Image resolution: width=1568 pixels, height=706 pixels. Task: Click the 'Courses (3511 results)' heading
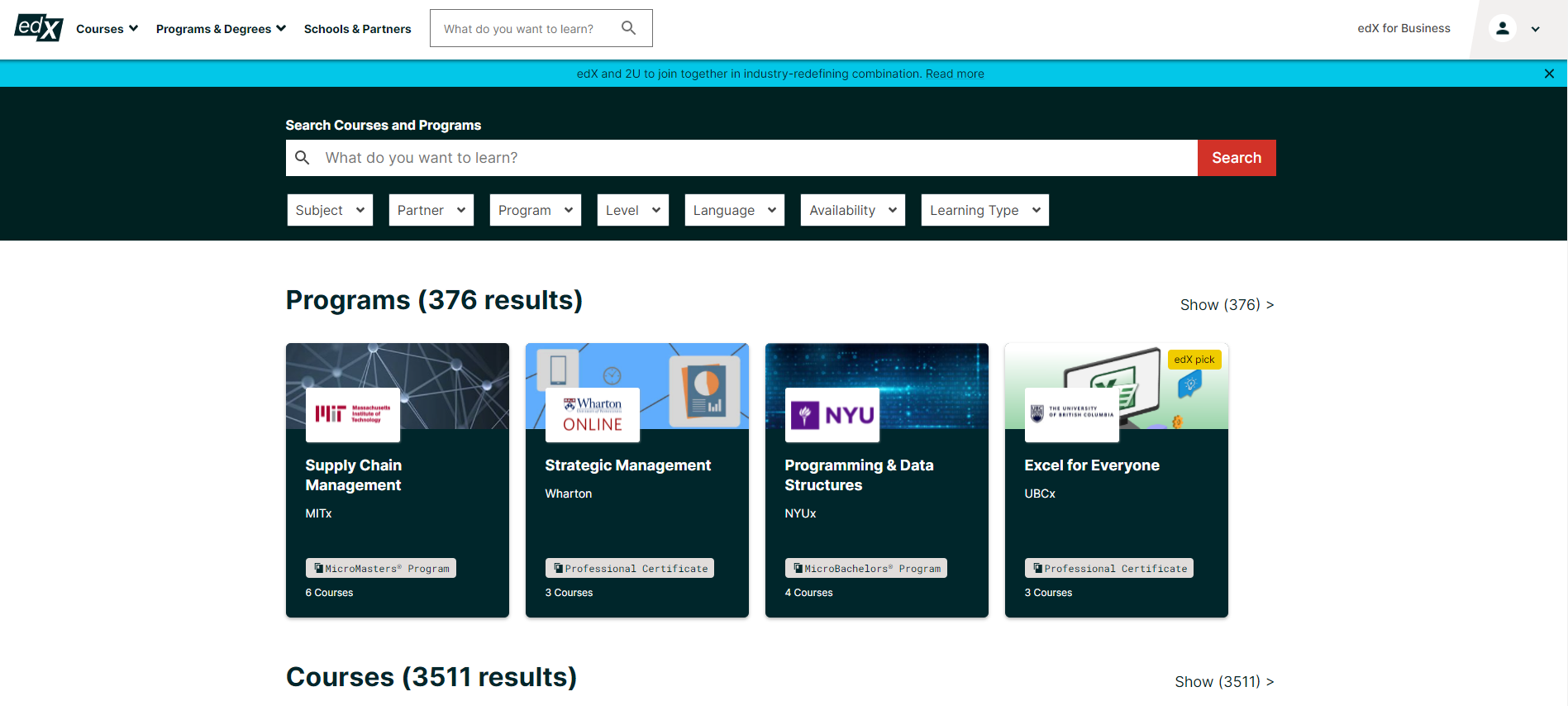pyautogui.click(x=431, y=677)
